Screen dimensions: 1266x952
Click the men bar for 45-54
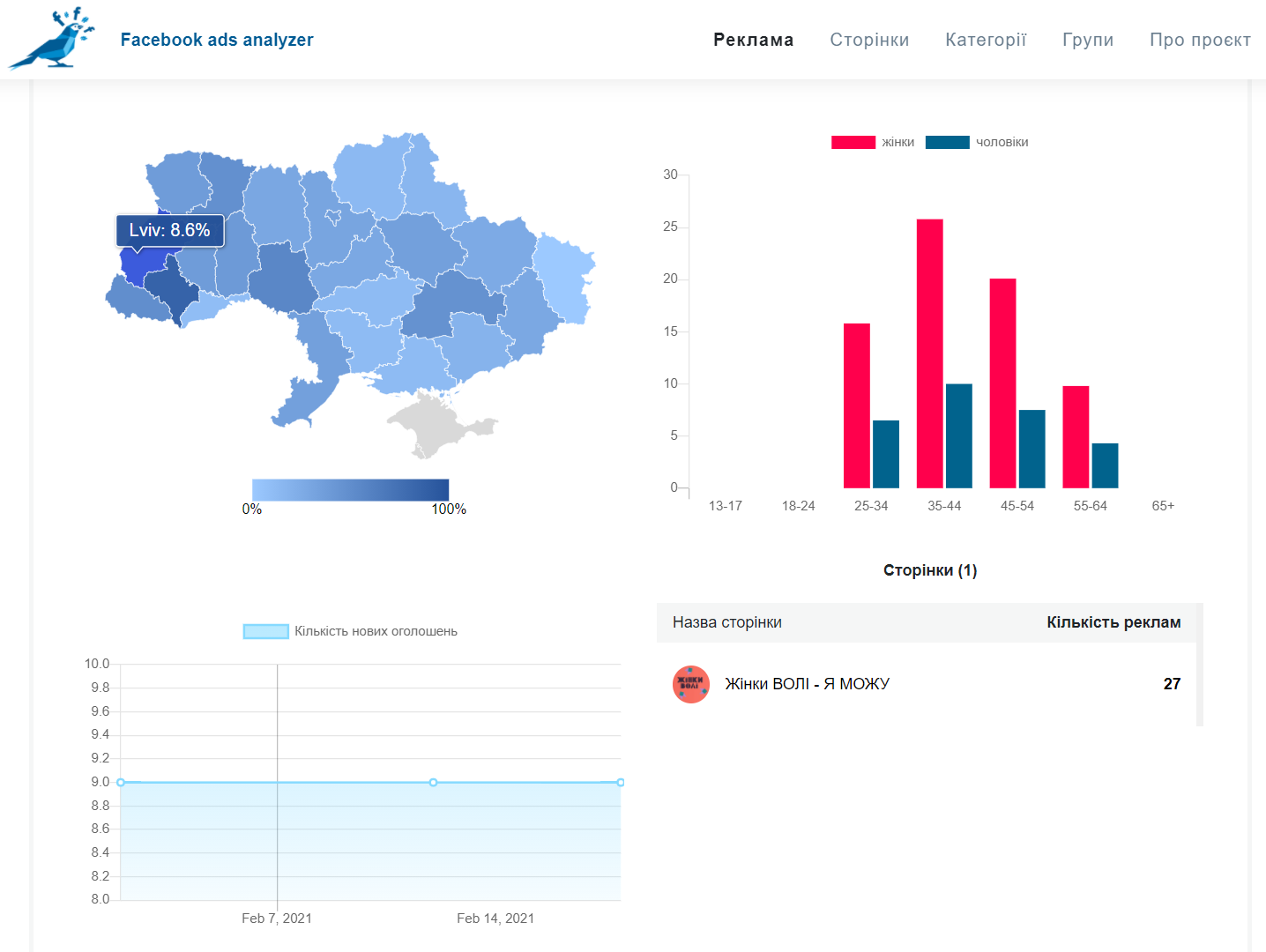point(1032,449)
